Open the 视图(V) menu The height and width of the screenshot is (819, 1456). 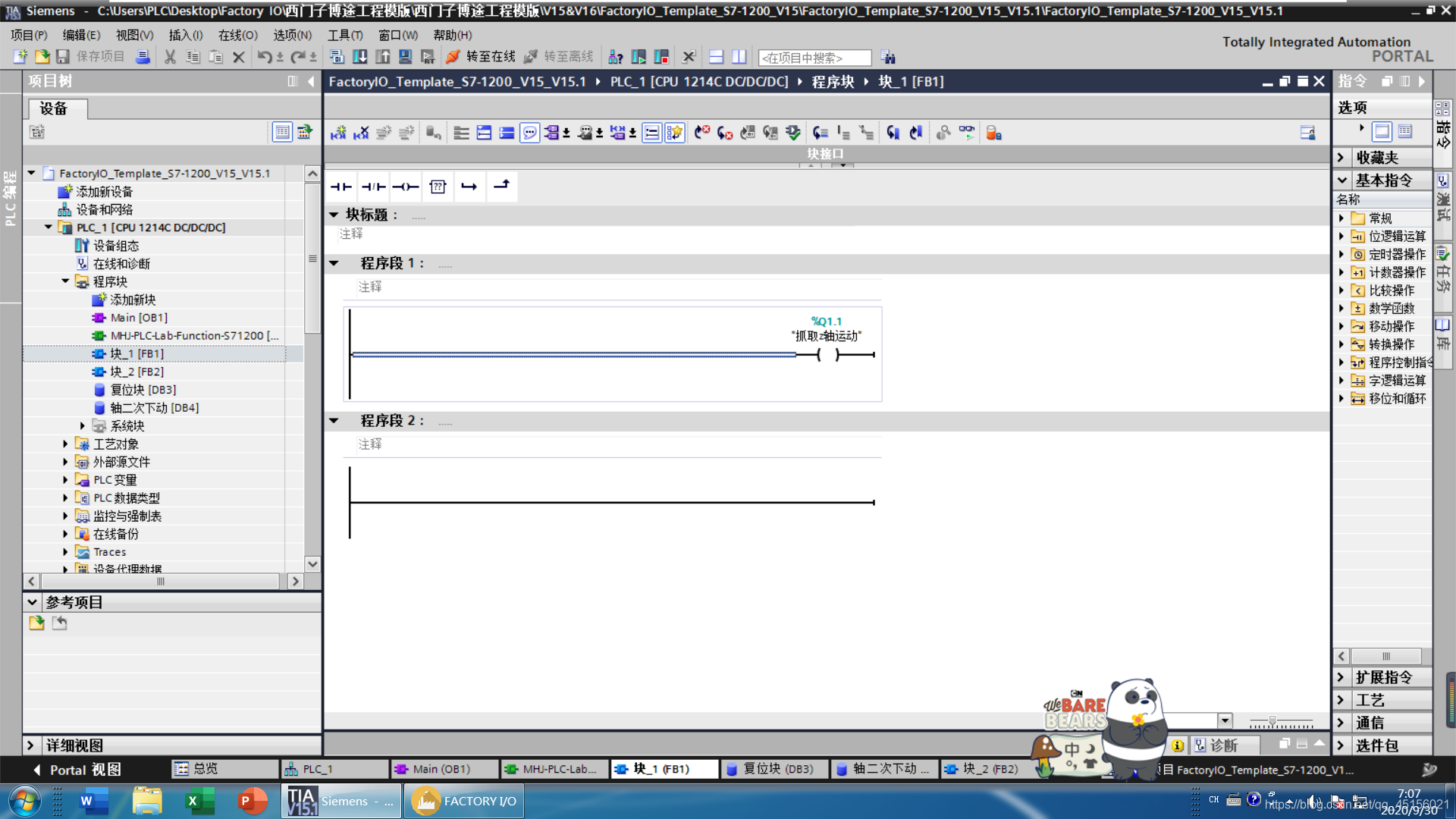(134, 35)
